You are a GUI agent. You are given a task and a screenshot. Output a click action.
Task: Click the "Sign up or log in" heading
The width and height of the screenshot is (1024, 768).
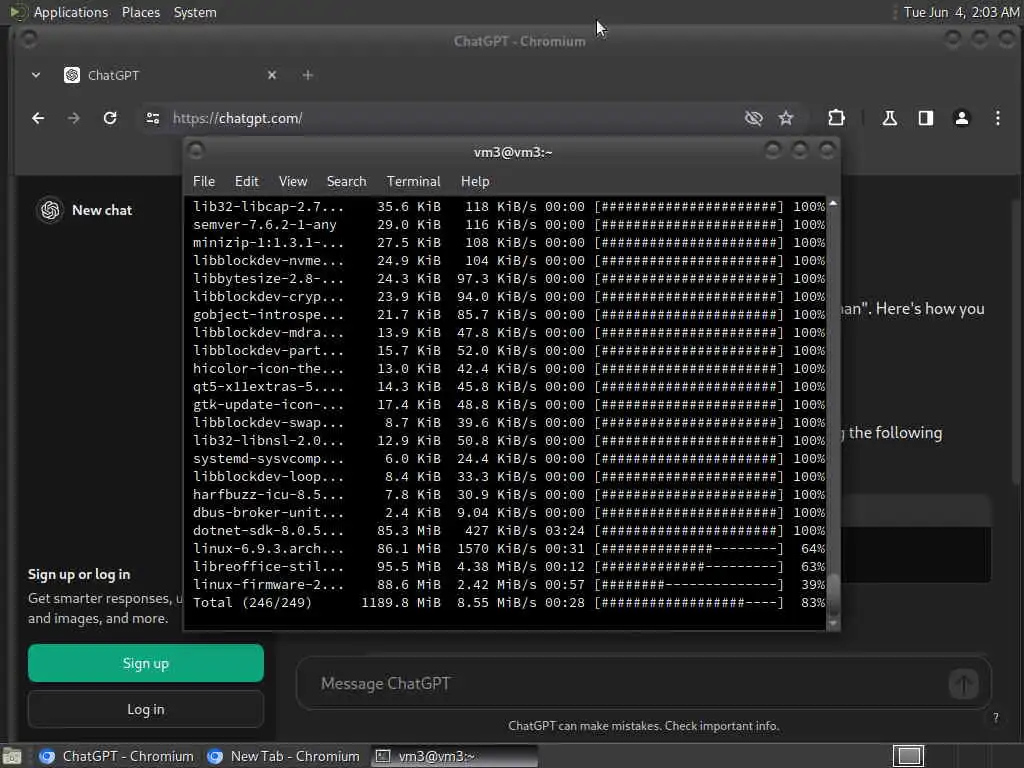[79, 575]
